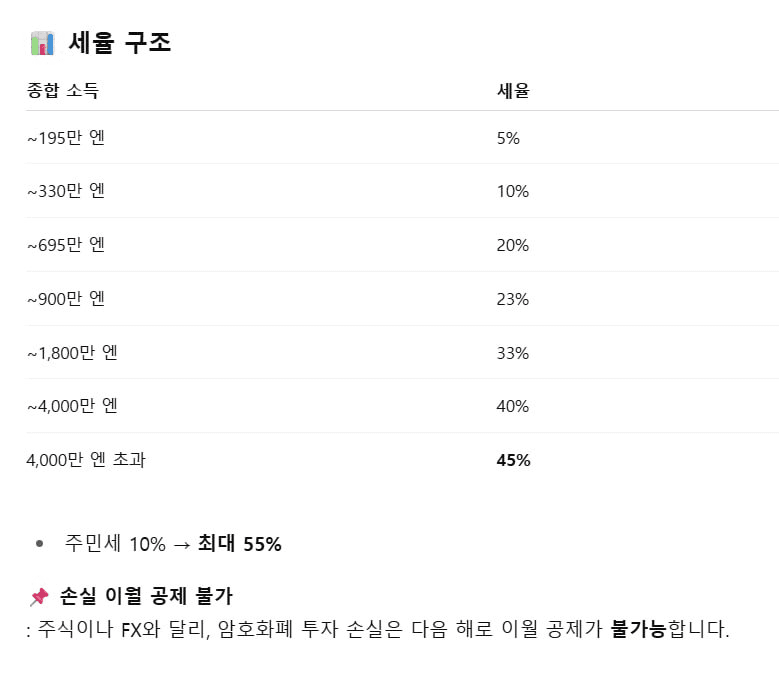779x675 pixels.
Task: Select the ~330만 엔 bracket cell
Action: pyautogui.click(x=66, y=191)
